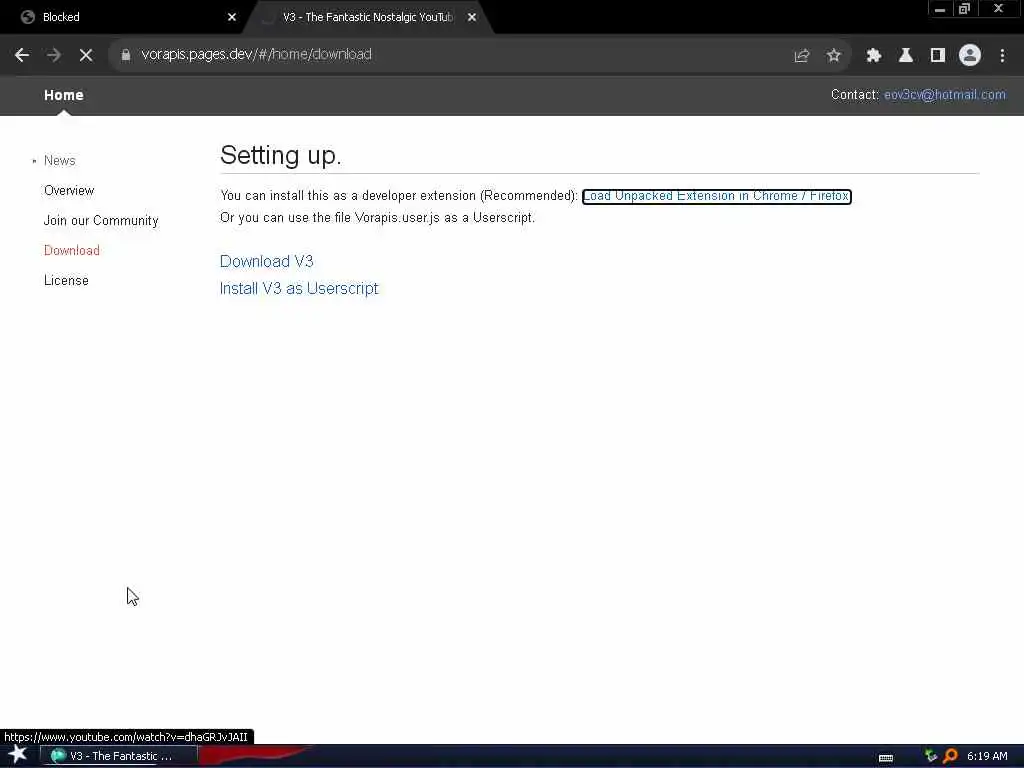This screenshot has height=768, width=1024.
Task: Open Overview in the sidebar
Action: (x=69, y=191)
